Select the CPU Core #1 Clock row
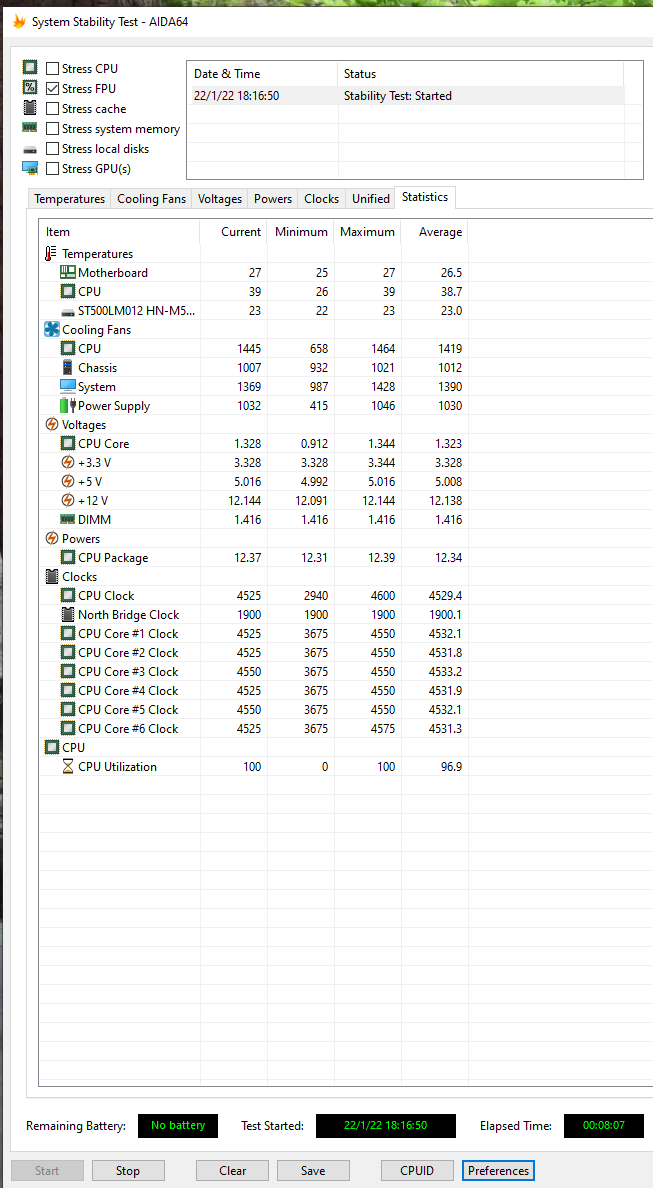 [254, 633]
